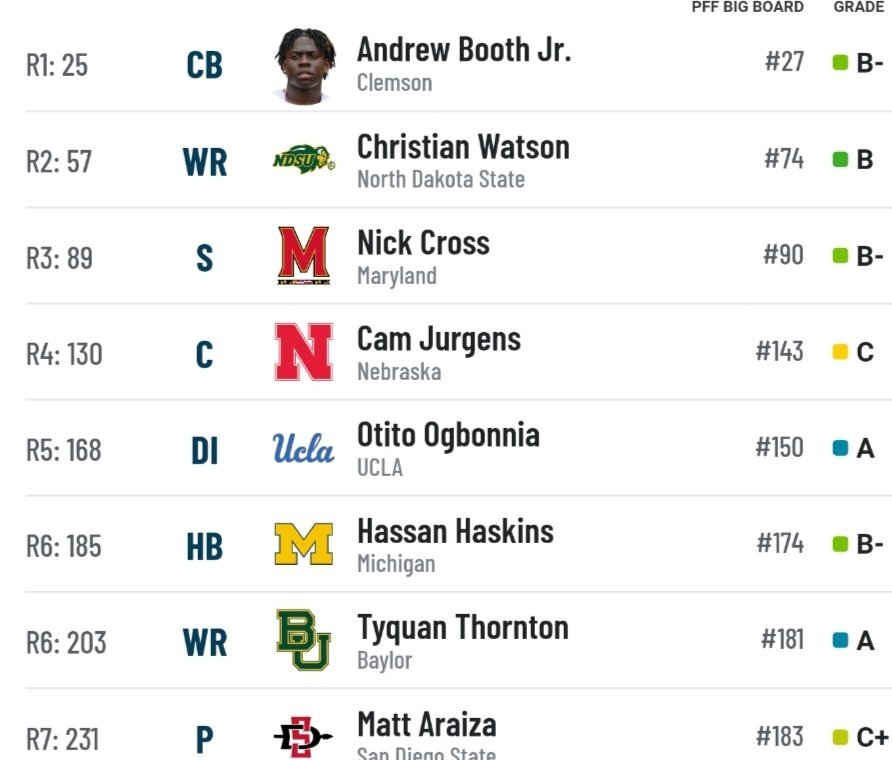The image size is (892, 760).
Task: Click the Matt Araiza name
Action: pyautogui.click(x=427, y=725)
